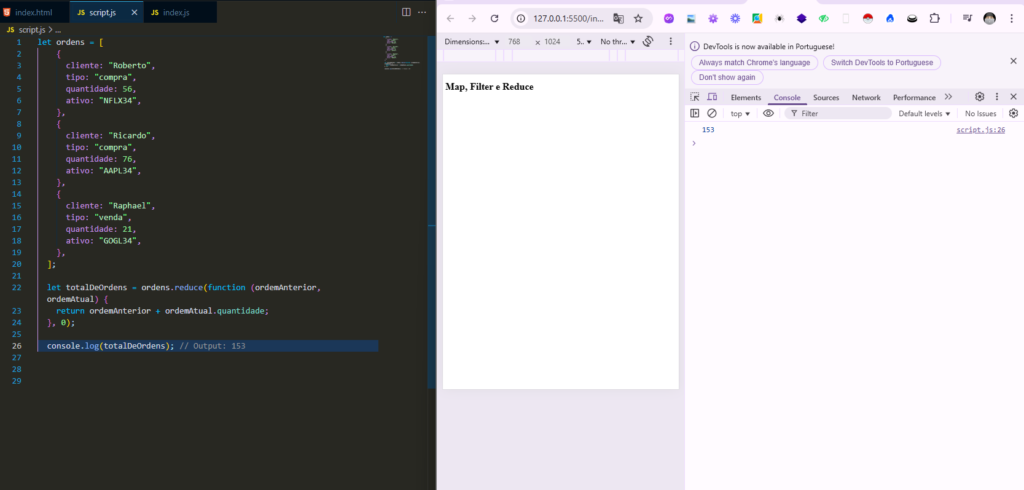
Task: Toggle the DevTools device toolbar
Action: click(x=712, y=97)
